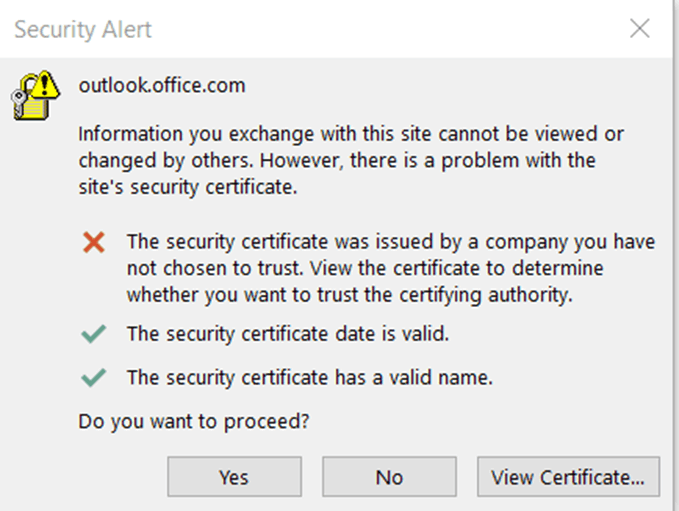Click 'The security certificate date is valid' text
This screenshot has width=679, height=511.
(x=287, y=335)
